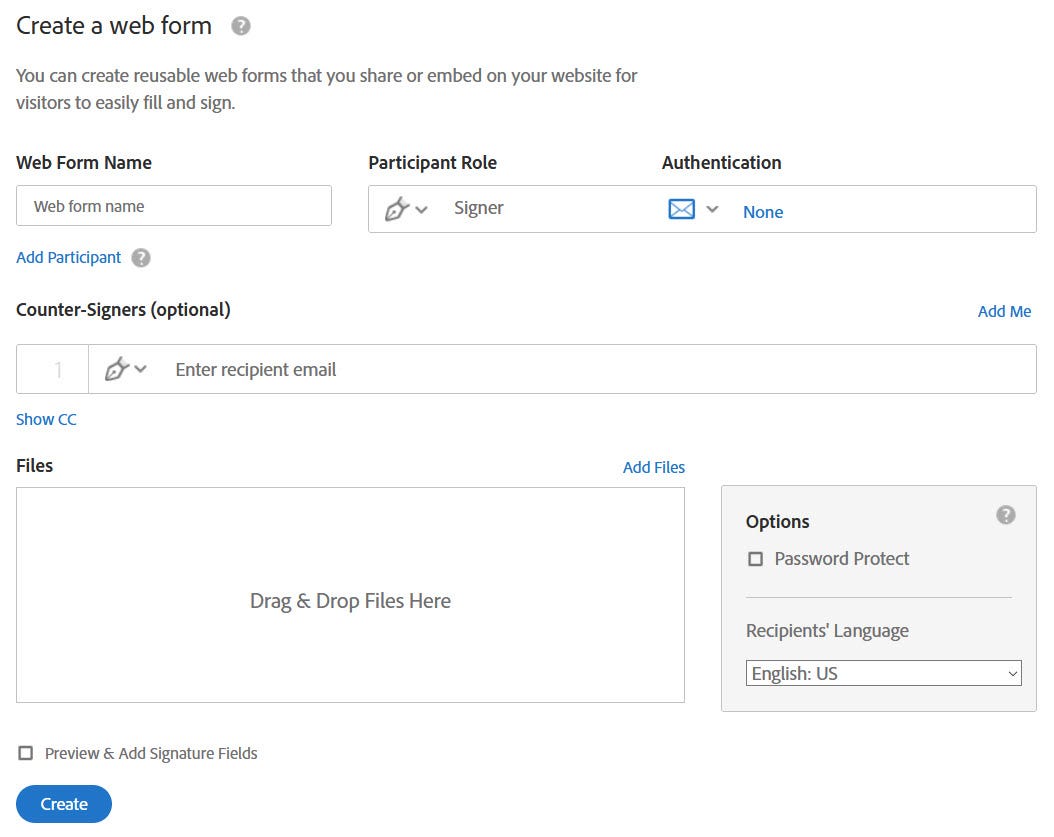
Task: Click the Add Me link
Action: (1004, 311)
